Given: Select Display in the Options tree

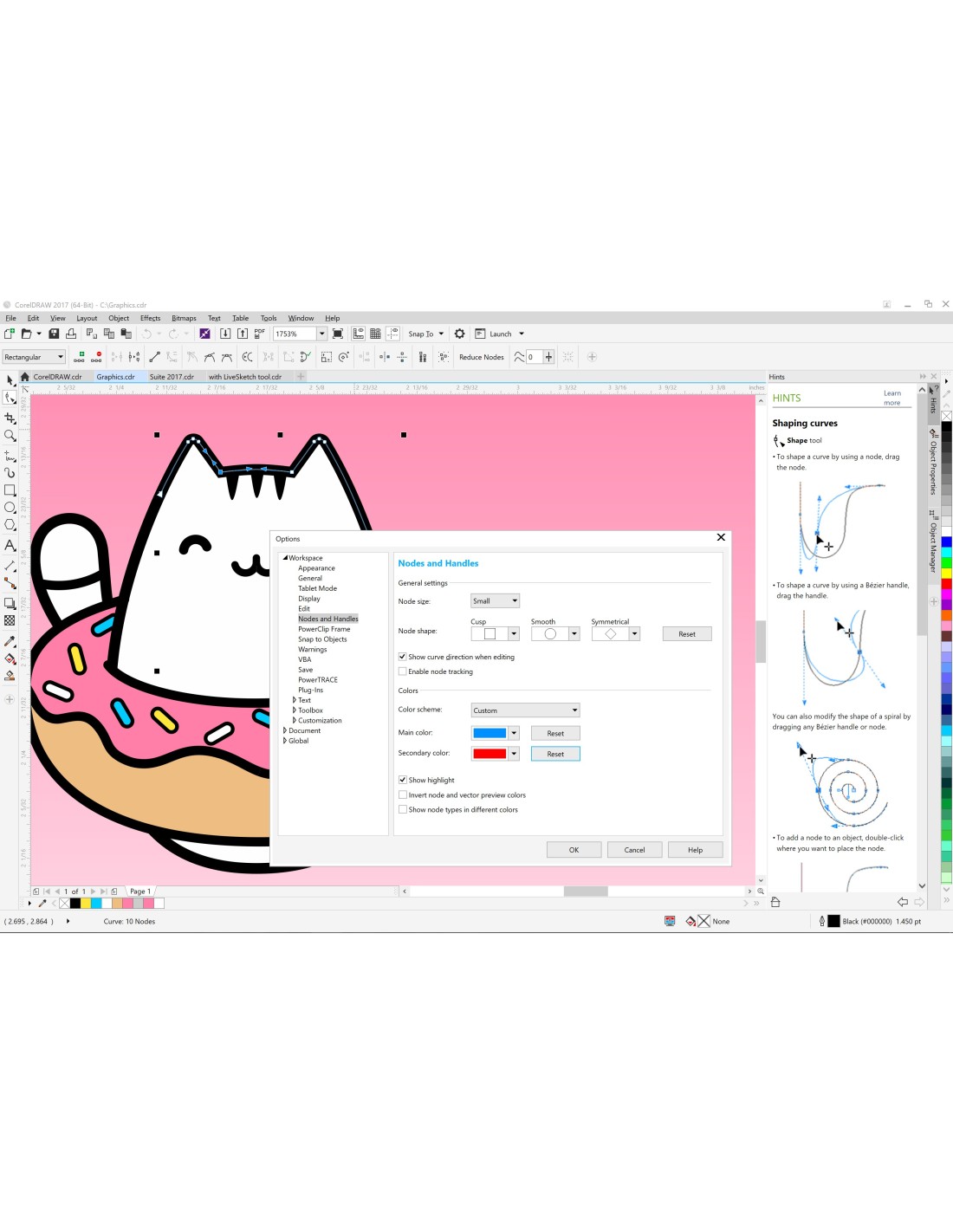Looking at the screenshot, I should point(309,599).
